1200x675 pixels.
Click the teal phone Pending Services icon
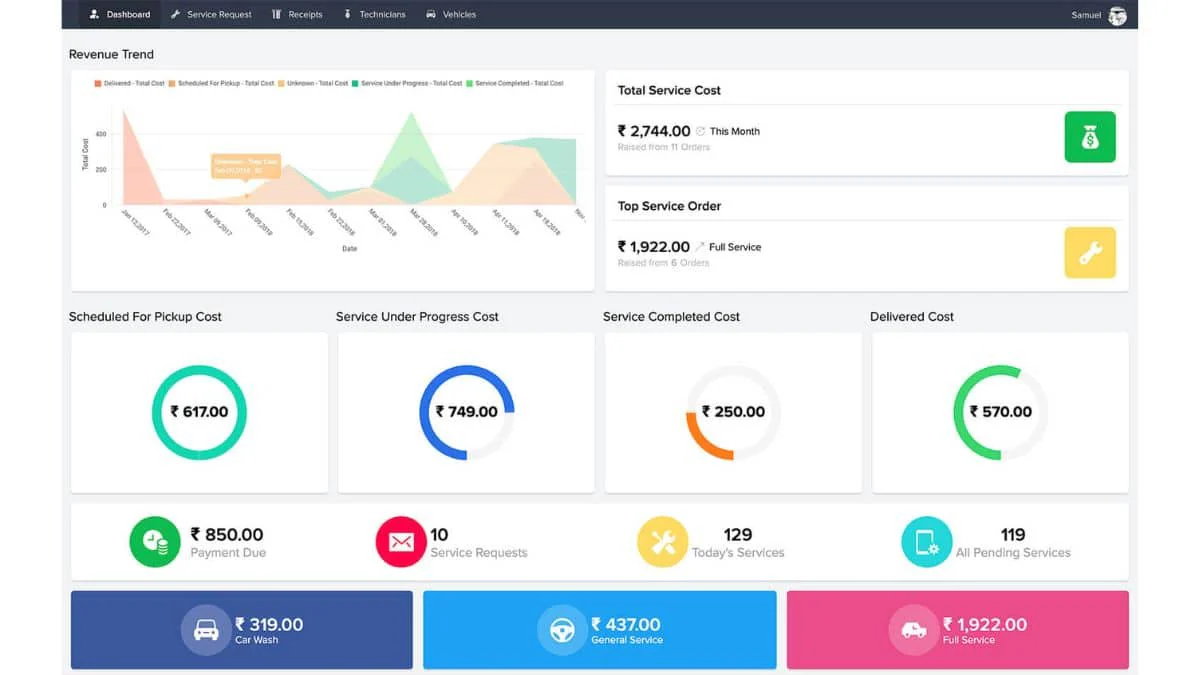927,542
